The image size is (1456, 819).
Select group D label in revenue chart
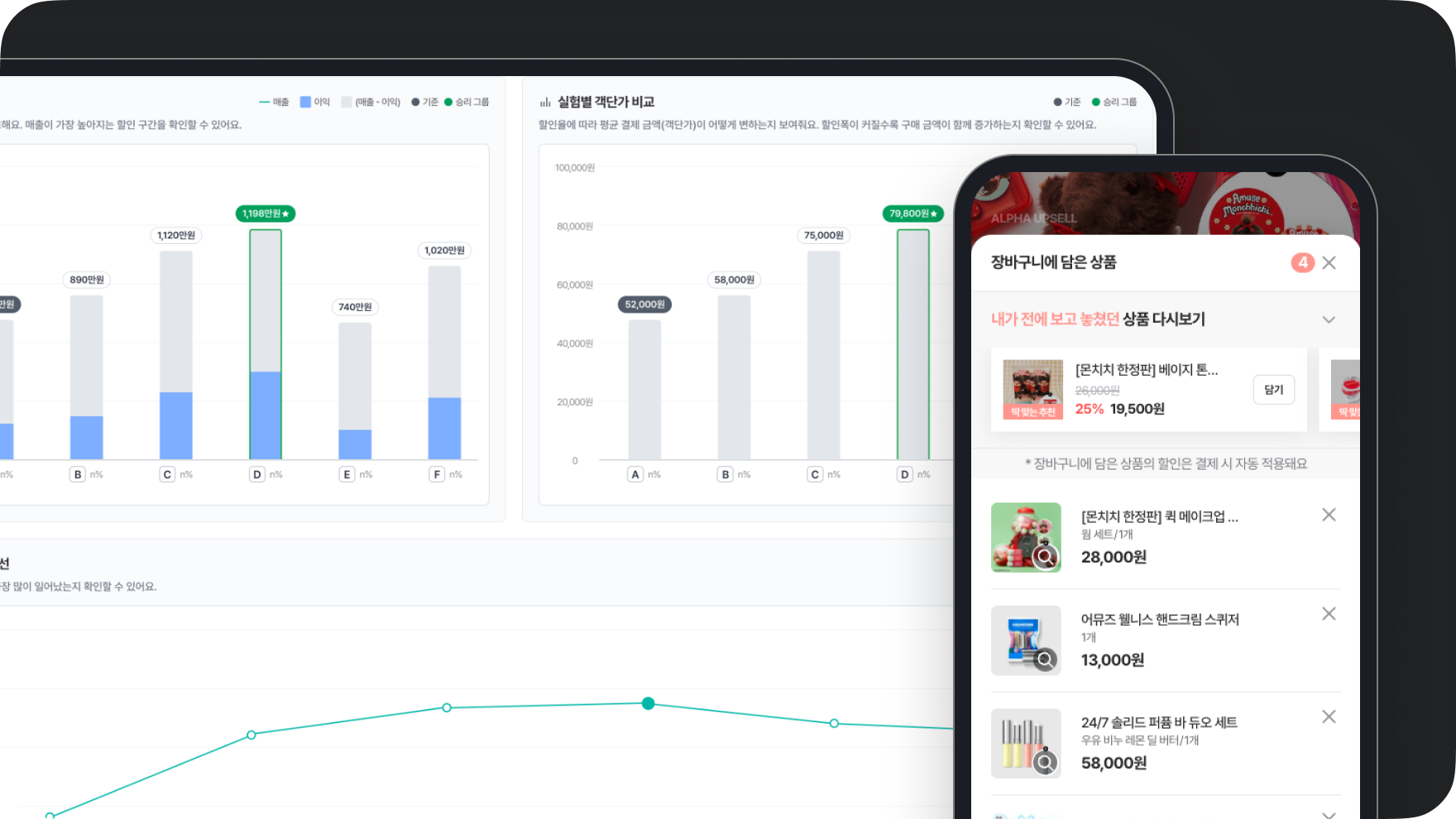coord(257,474)
